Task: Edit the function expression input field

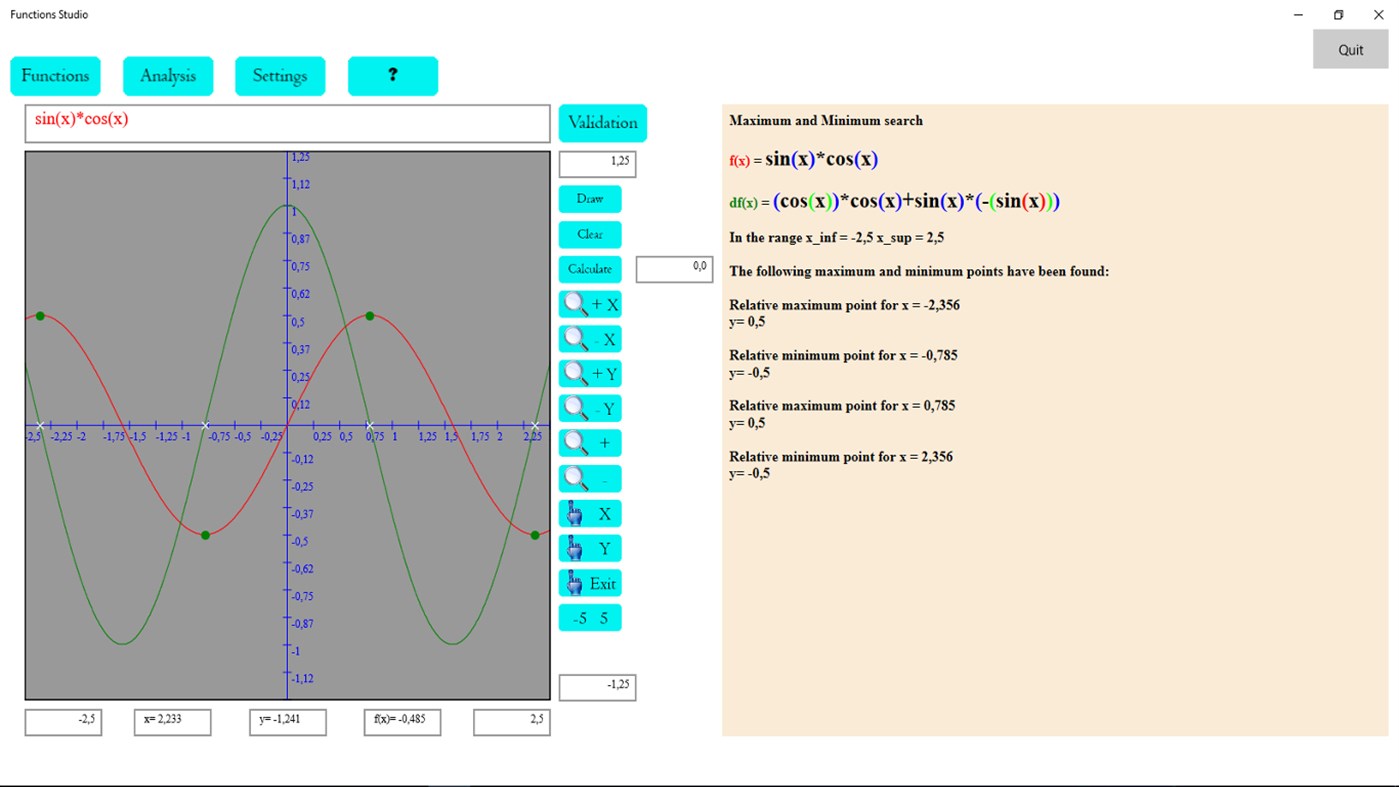Action: [287, 122]
